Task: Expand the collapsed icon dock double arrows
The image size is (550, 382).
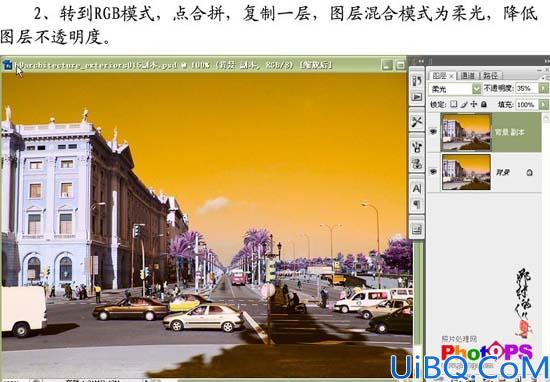Action: tap(420, 61)
